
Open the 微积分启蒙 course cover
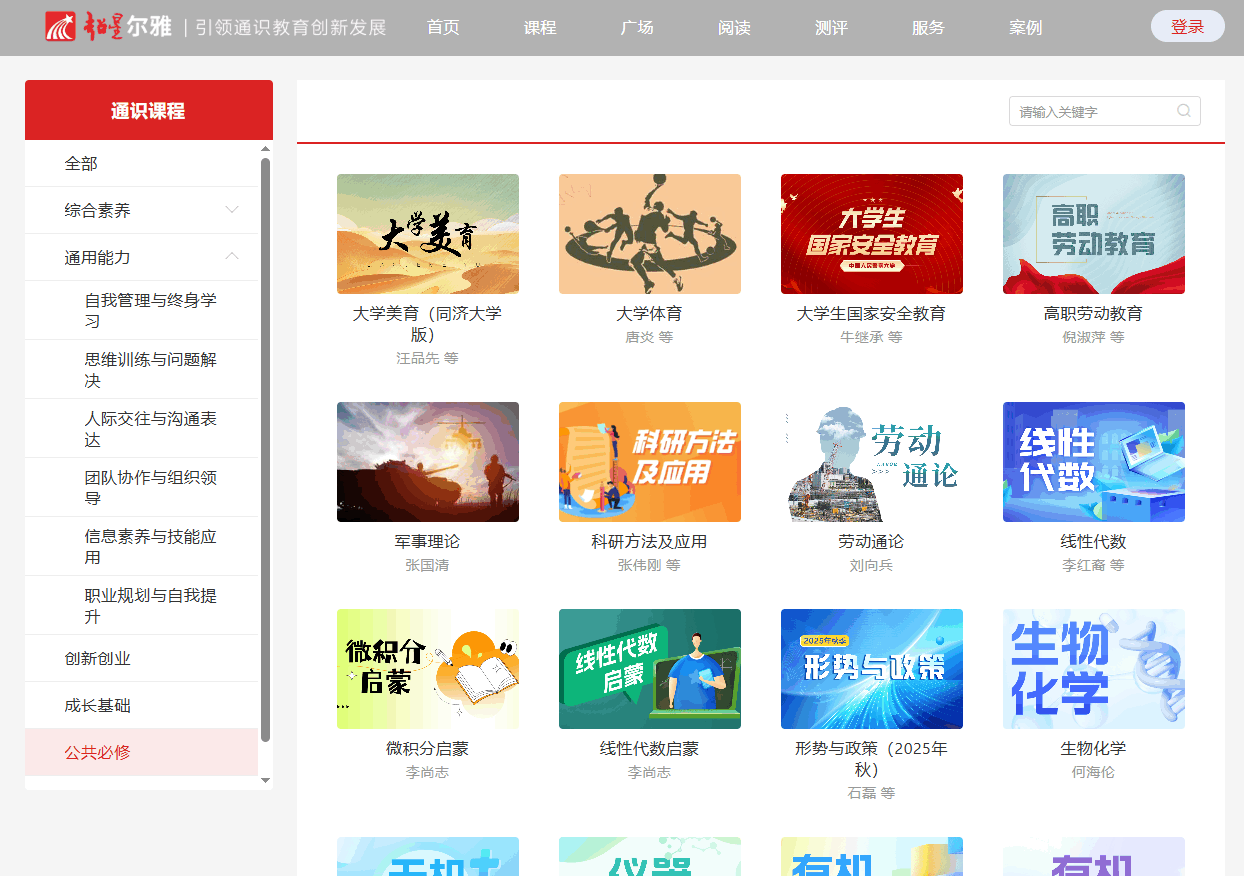pos(427,669)
